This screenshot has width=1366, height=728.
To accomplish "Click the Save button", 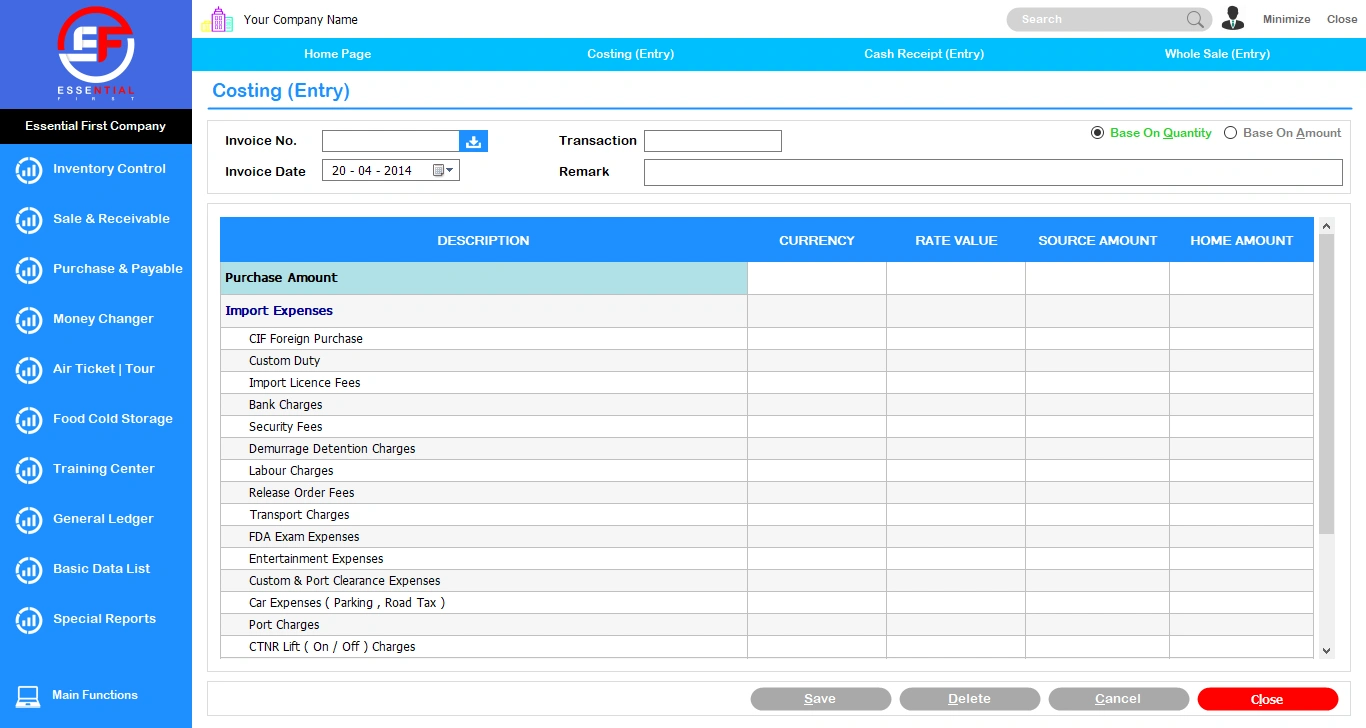I will coord(821,699).
